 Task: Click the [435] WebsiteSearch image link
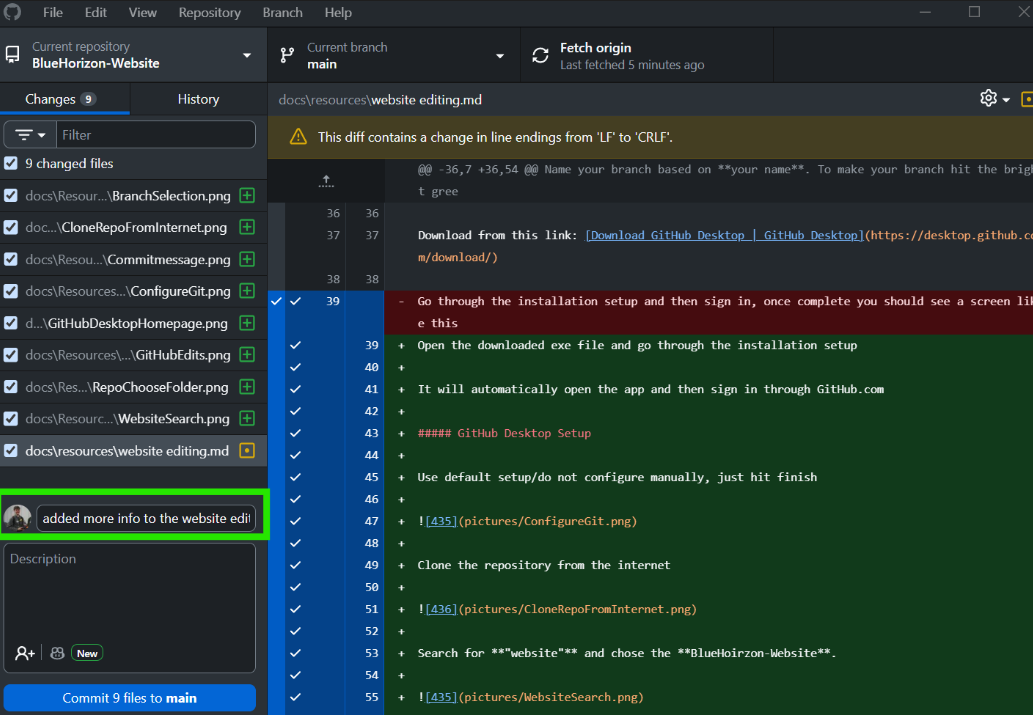click(x=441, y=697)
